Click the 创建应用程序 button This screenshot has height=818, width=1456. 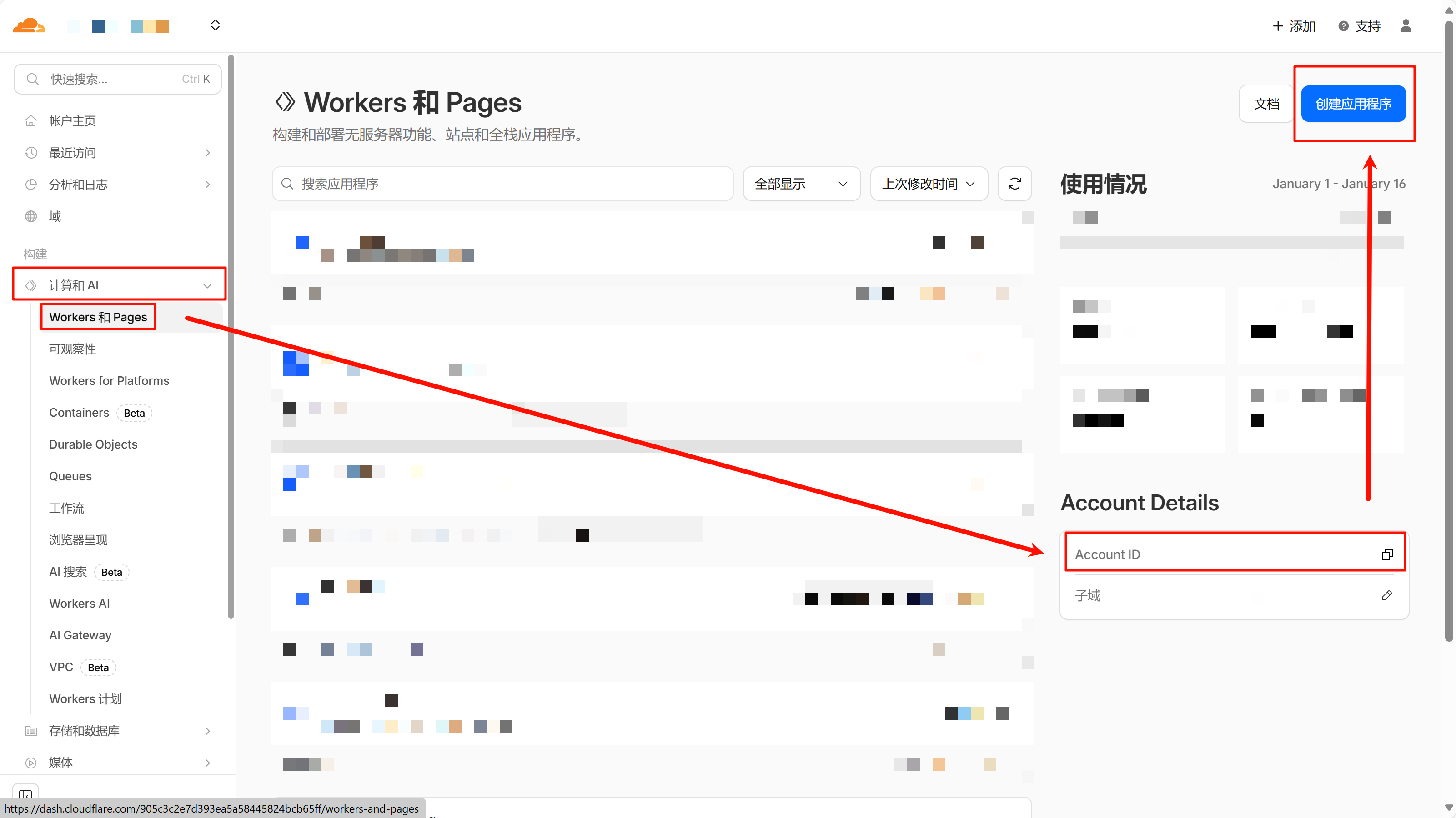[1353, 103]
